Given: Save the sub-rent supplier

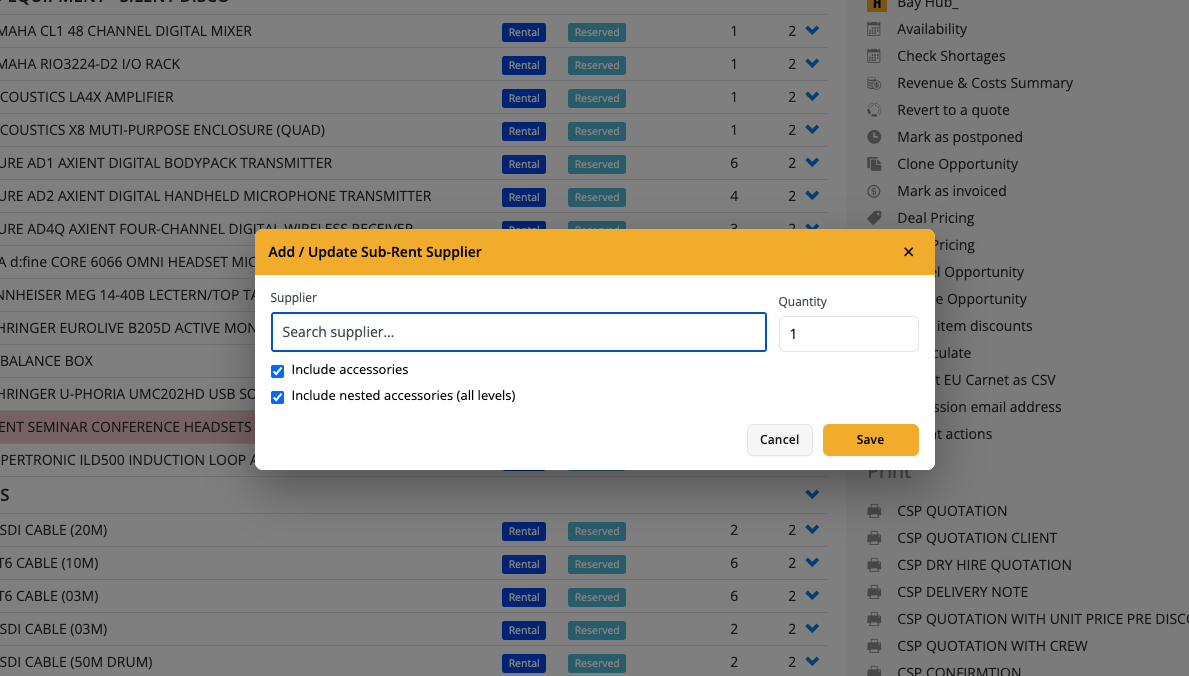Looking at the screenshot, I should coord(871,440).
